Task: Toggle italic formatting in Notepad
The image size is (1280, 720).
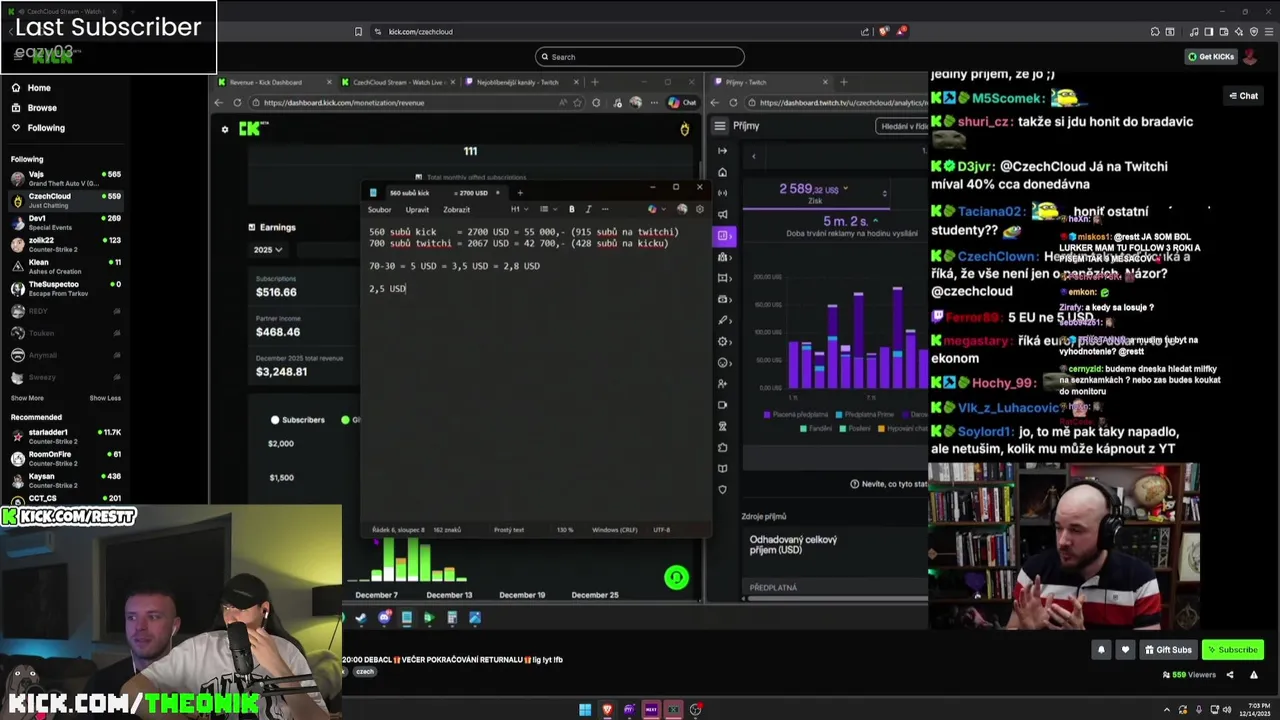Action: pos(588,209)
